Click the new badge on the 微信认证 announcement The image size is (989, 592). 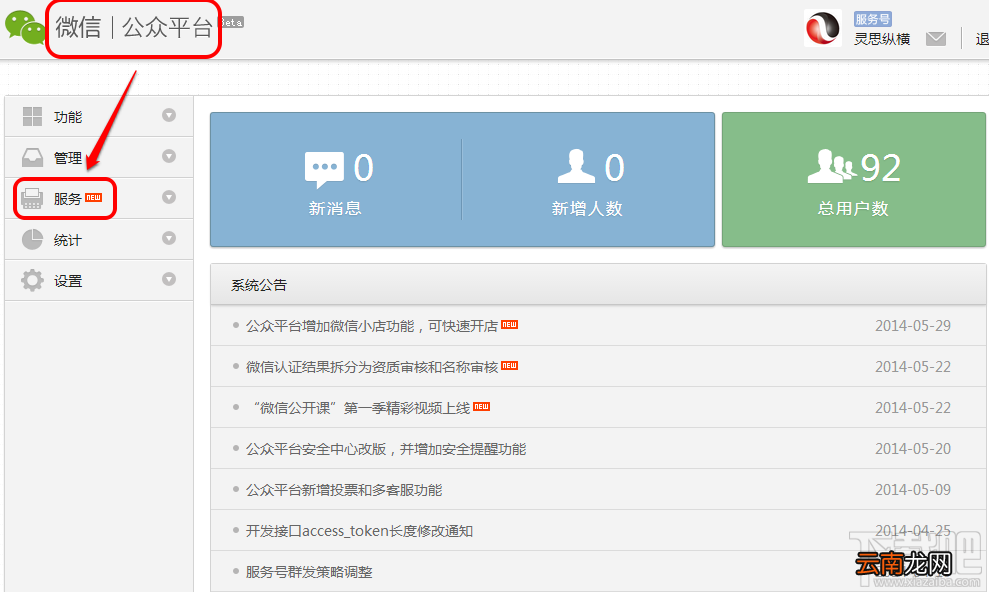(x=509, y=366)
